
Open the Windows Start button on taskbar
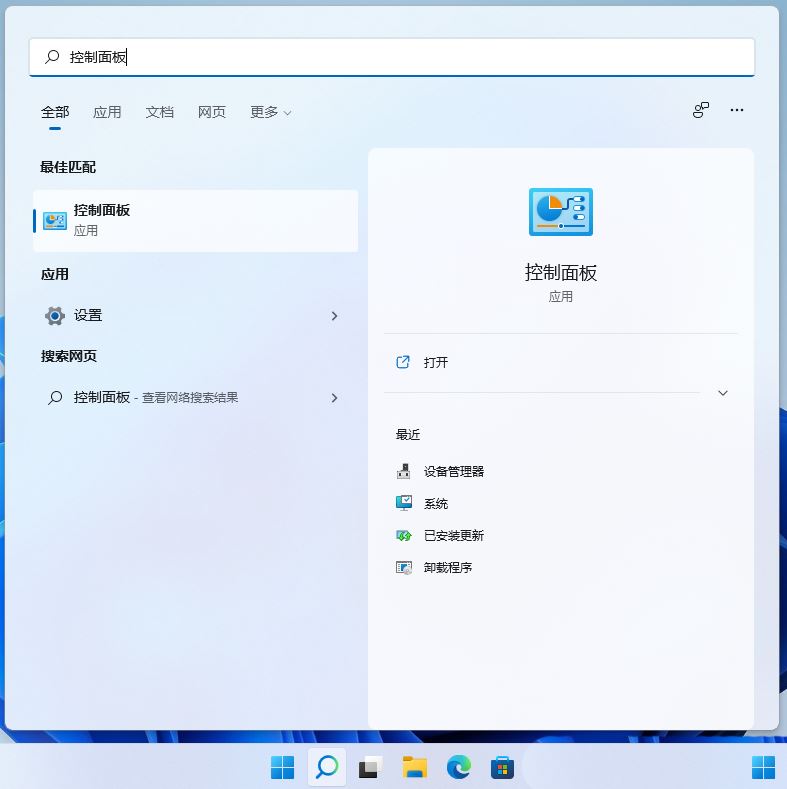point(282,767)
